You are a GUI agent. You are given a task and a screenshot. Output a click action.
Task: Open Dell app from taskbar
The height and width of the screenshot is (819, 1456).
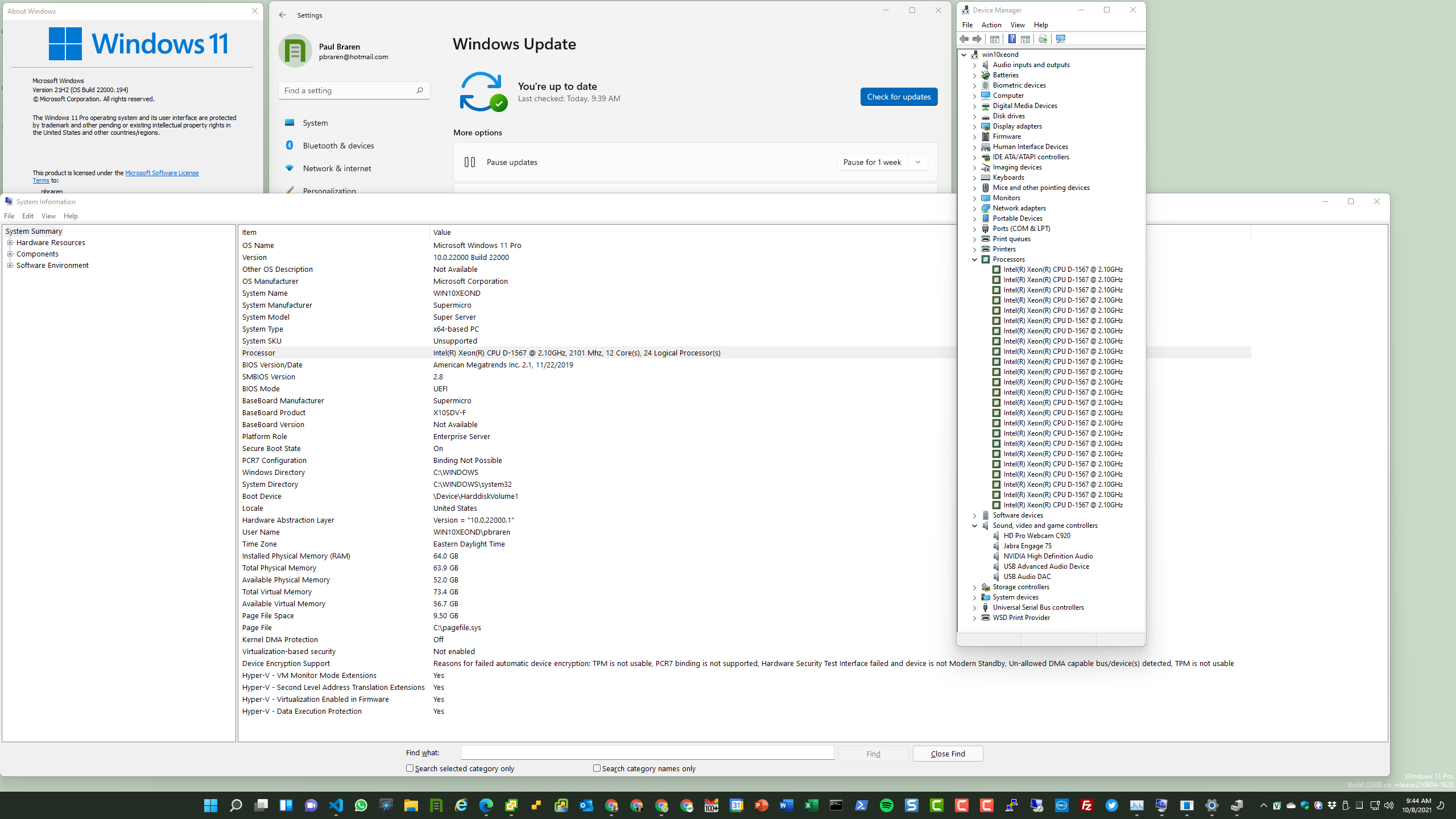(x=1062, y=805)
